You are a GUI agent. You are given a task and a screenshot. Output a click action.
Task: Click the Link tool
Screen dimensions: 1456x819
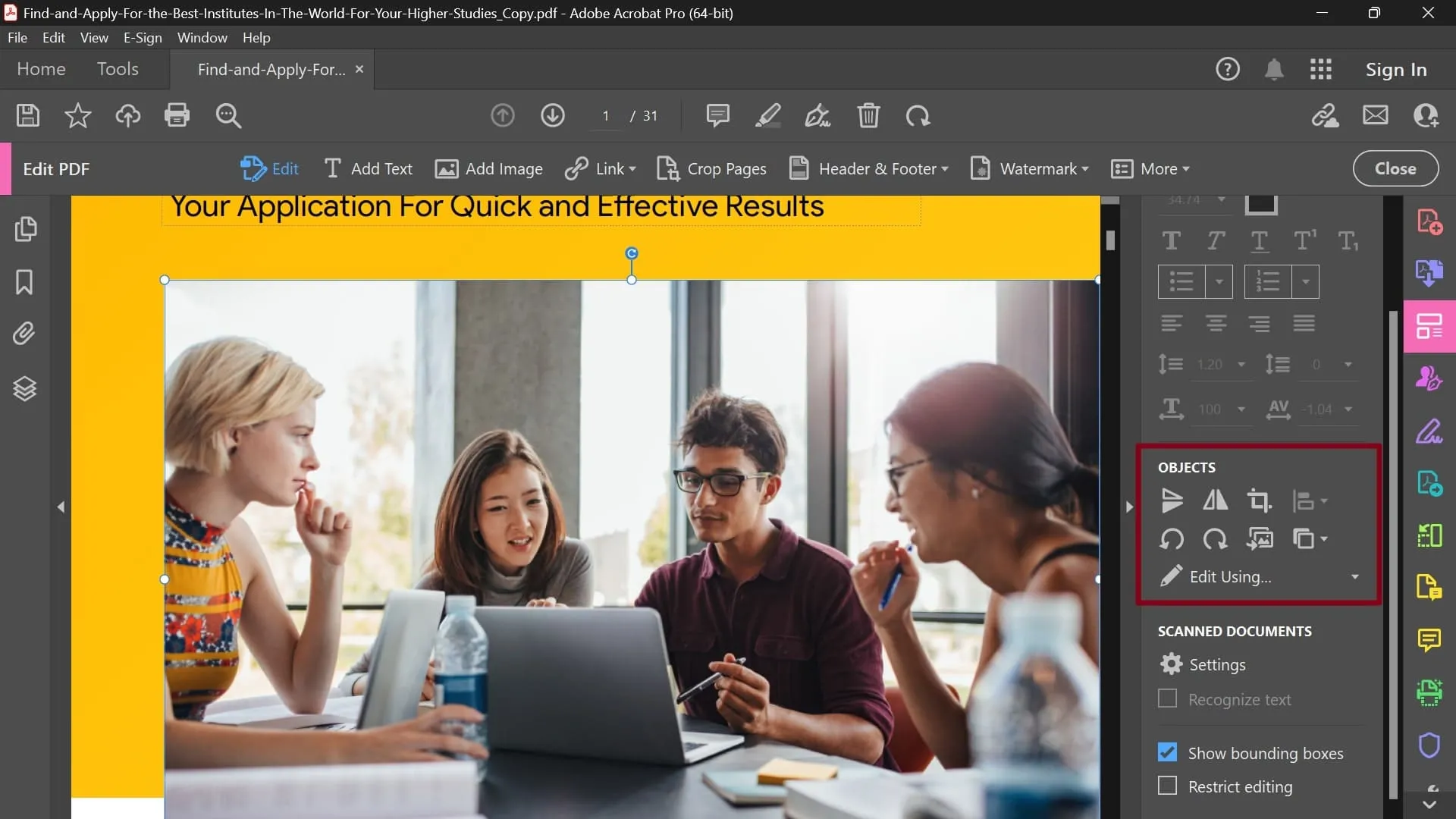point(601,168)
